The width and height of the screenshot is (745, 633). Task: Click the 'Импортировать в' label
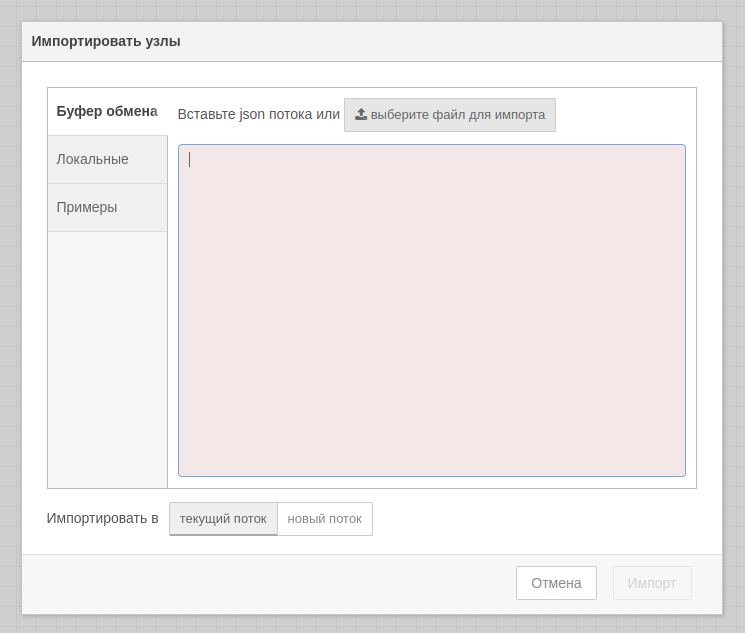pyautogui.click(x=102, y=518)
